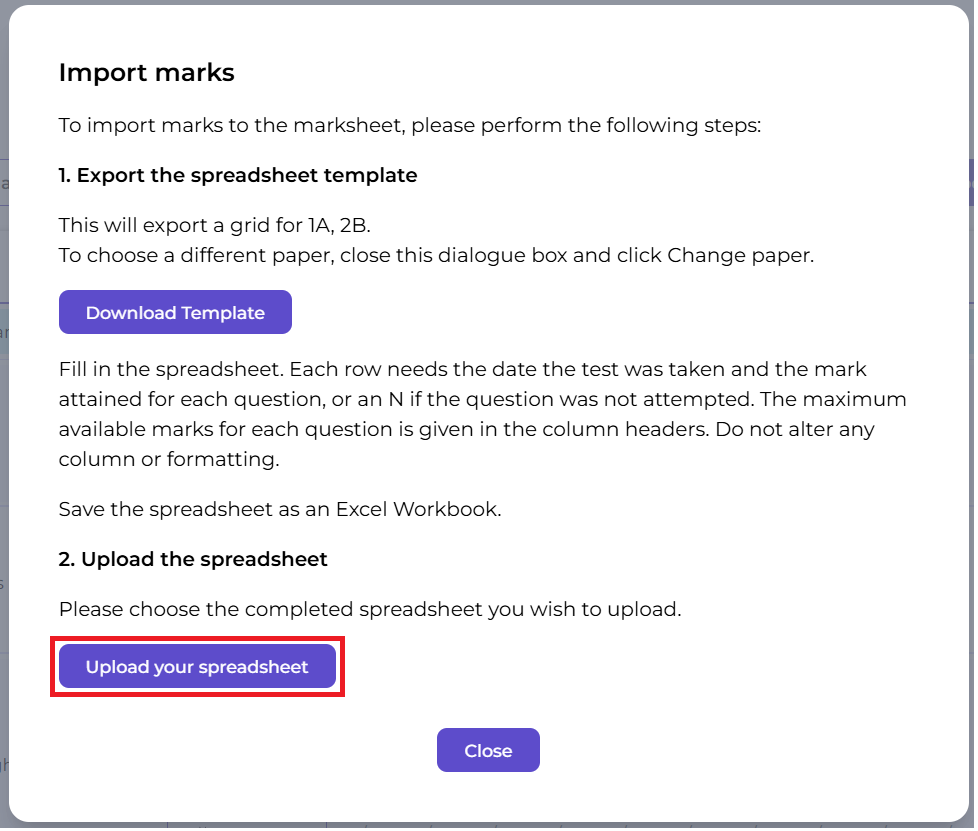
Task: Select the '2. Upload the spreadsheet' heading
Action: [193, 560]
